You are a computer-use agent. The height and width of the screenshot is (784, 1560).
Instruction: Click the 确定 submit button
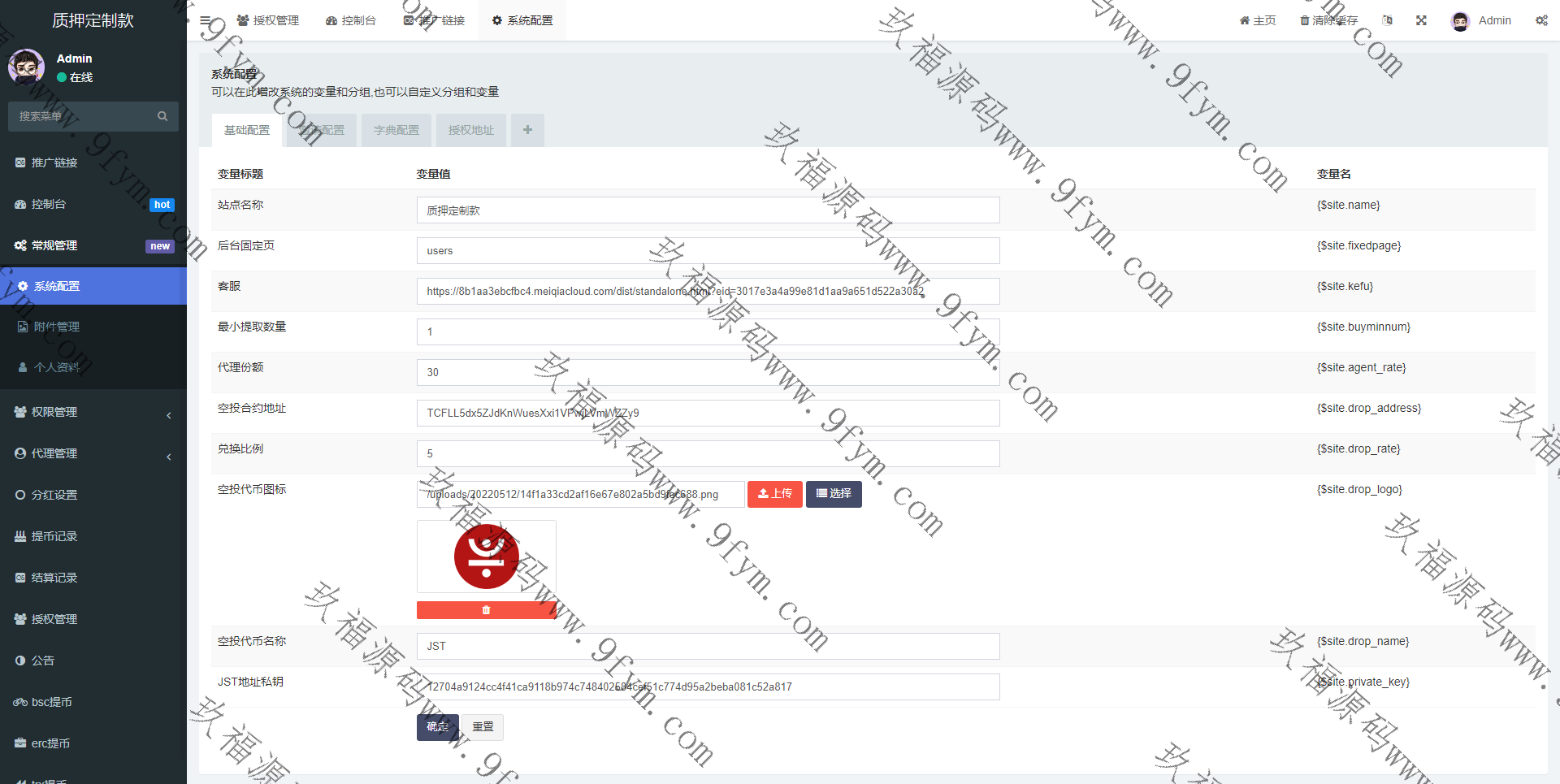pyautogui.click(x=437, y=727)
